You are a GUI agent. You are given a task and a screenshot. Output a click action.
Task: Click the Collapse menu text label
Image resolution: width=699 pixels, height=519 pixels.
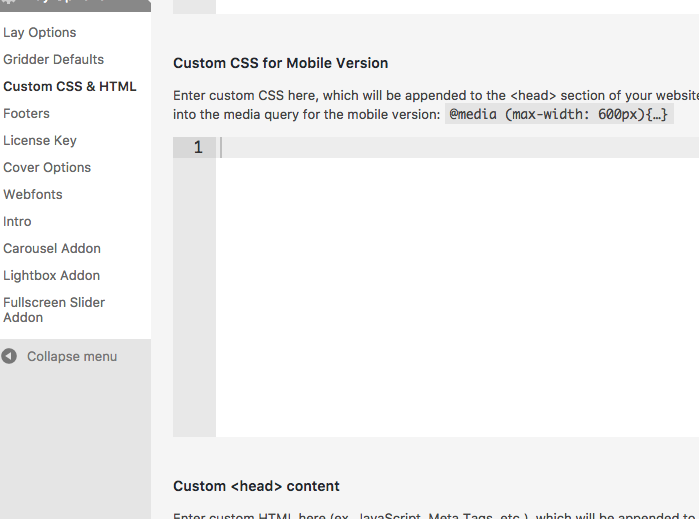pyautogui.click(x=72, y=357)
